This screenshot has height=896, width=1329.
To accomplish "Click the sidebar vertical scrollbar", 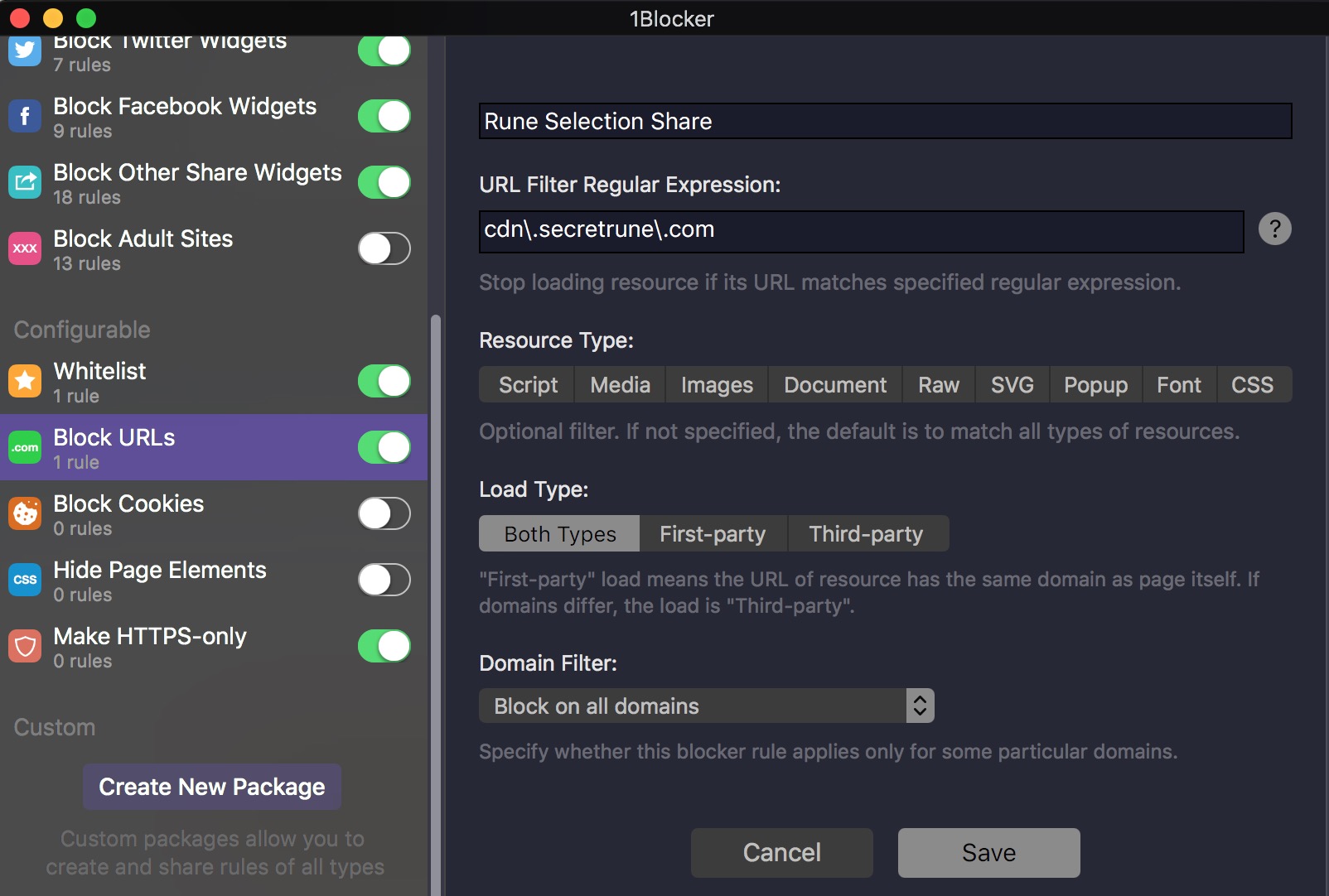I will point(436,605).
